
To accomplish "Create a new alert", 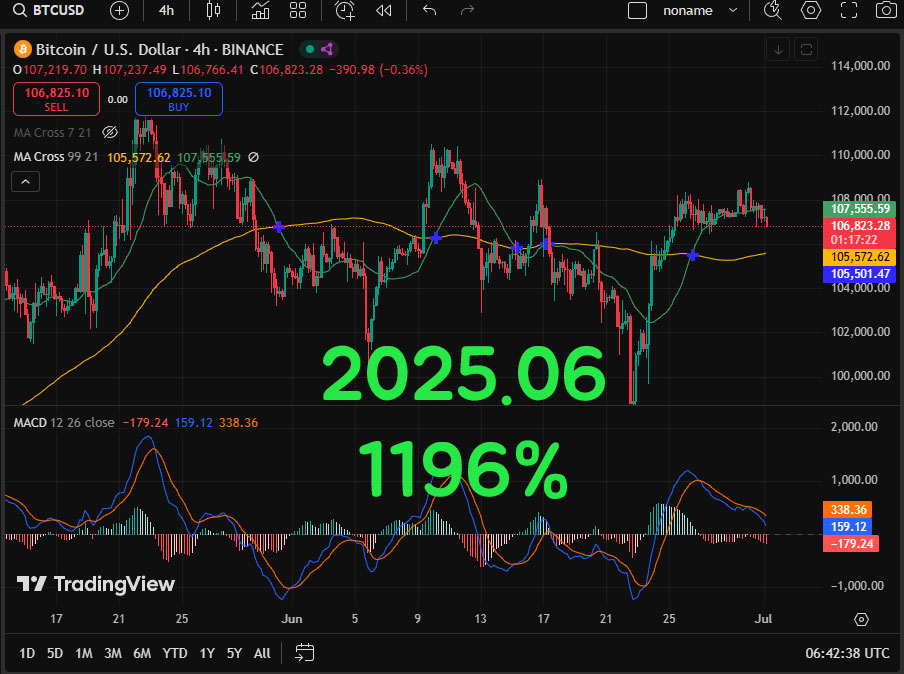I will click(345, 10).
